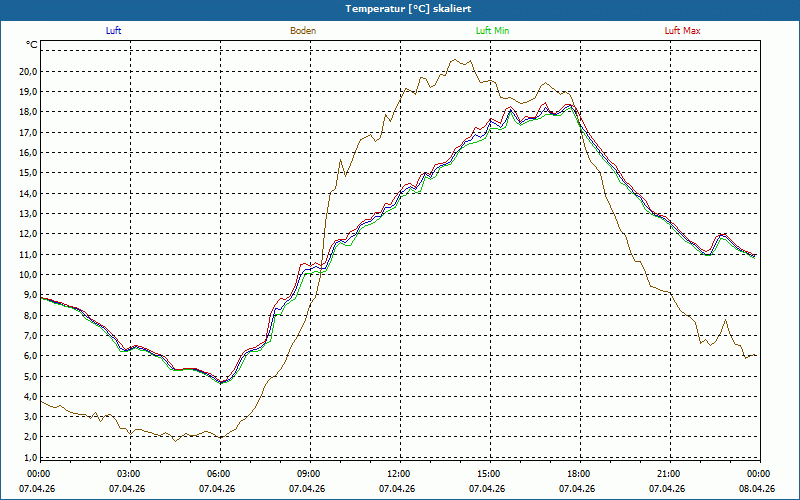
Task: Click the 7,0 y-axis value
Action: (30, 335)
